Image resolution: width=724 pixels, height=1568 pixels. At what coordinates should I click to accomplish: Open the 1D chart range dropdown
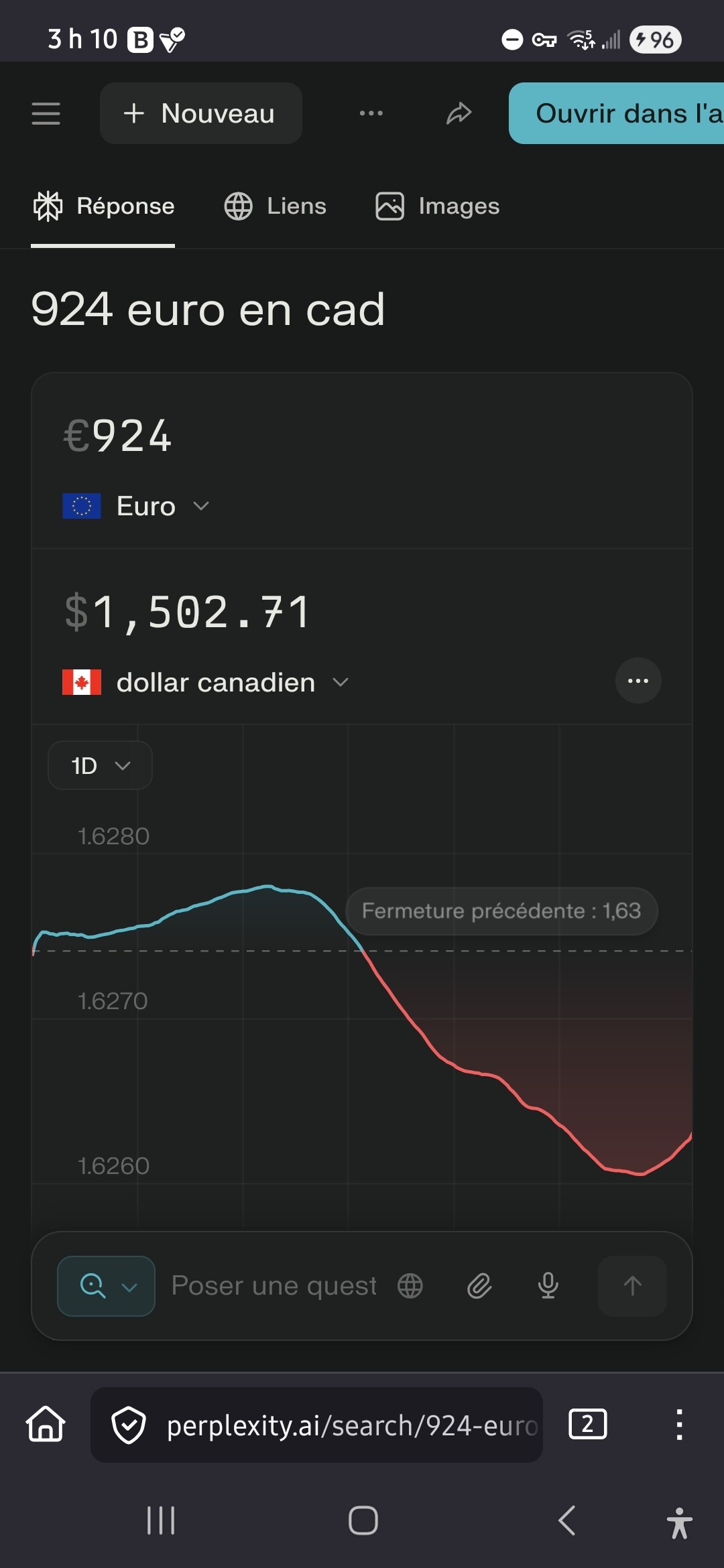[x=100, y=765]
